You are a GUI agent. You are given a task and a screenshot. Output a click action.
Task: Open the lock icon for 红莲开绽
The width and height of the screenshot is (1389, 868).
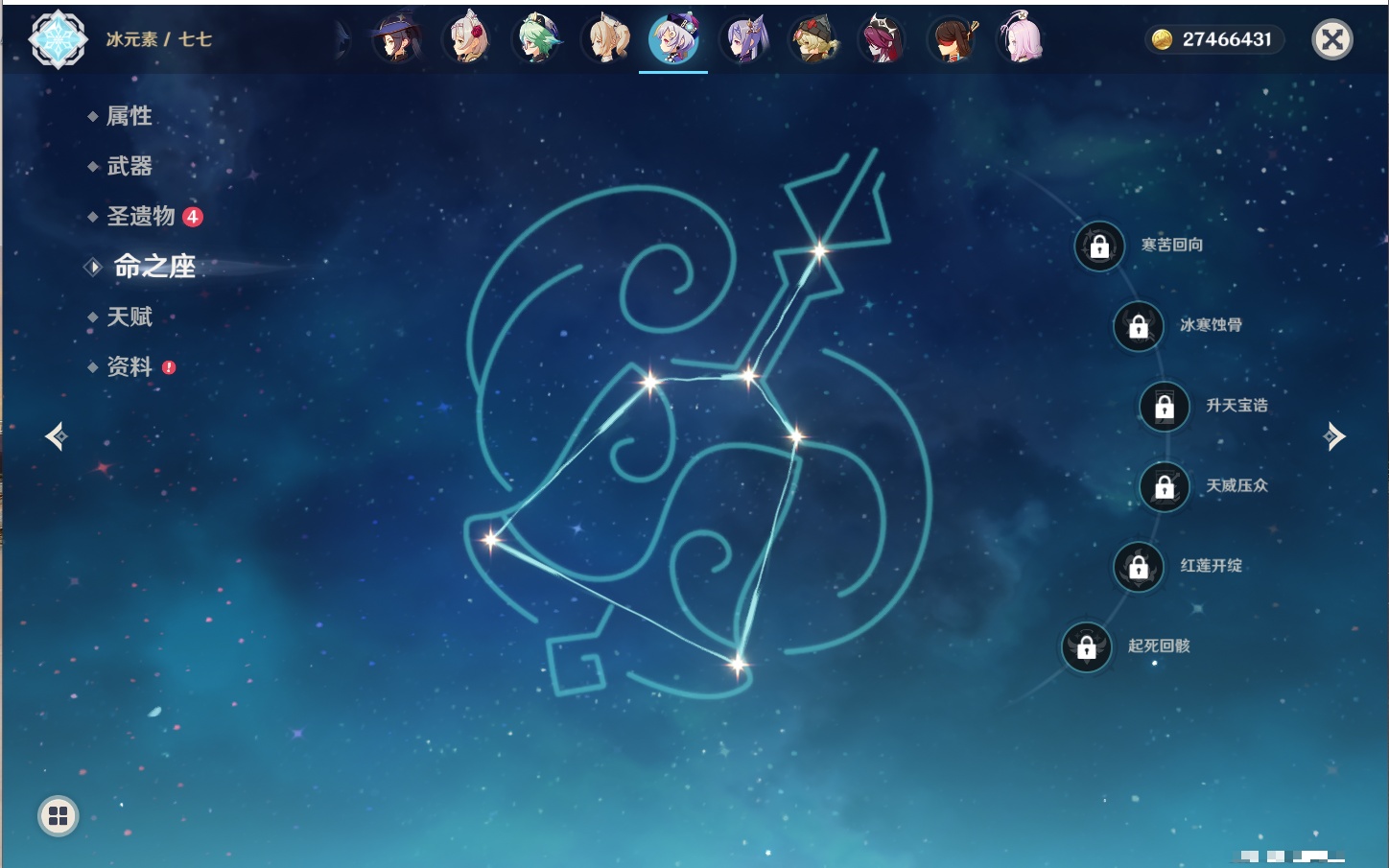point(1139,567)
